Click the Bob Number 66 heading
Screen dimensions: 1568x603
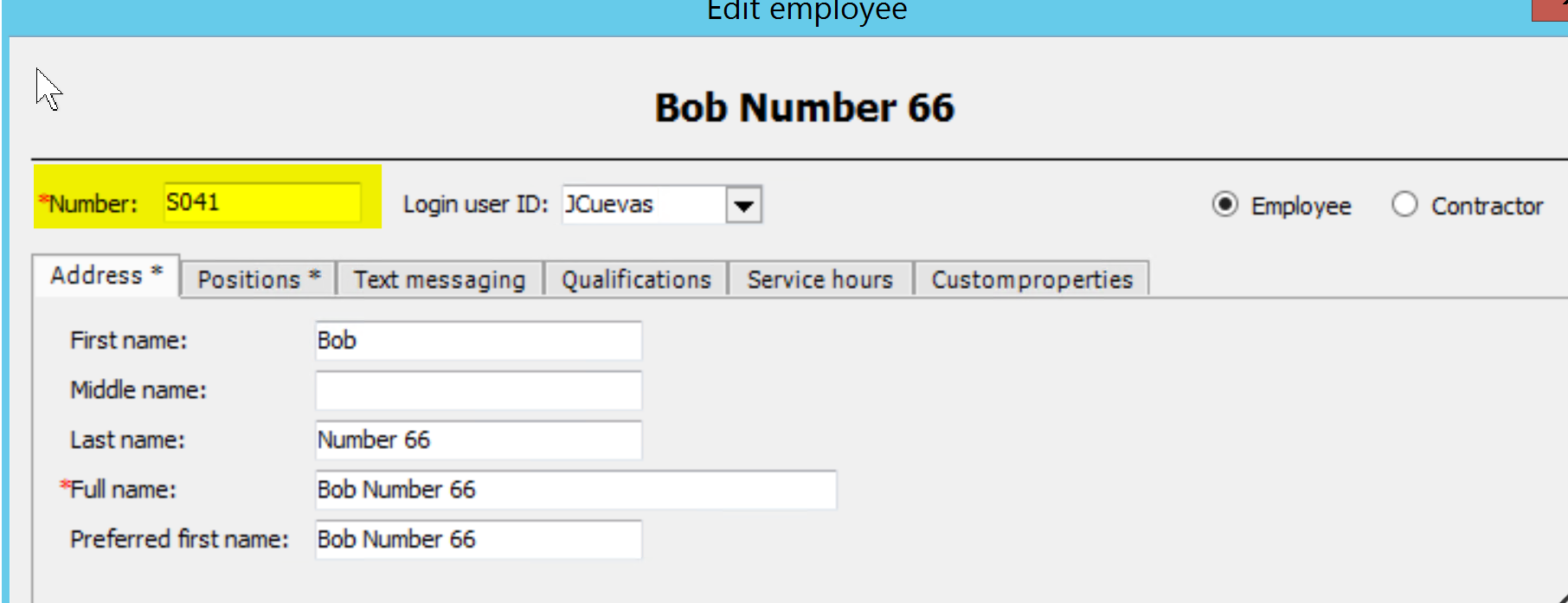pos(805,108)
